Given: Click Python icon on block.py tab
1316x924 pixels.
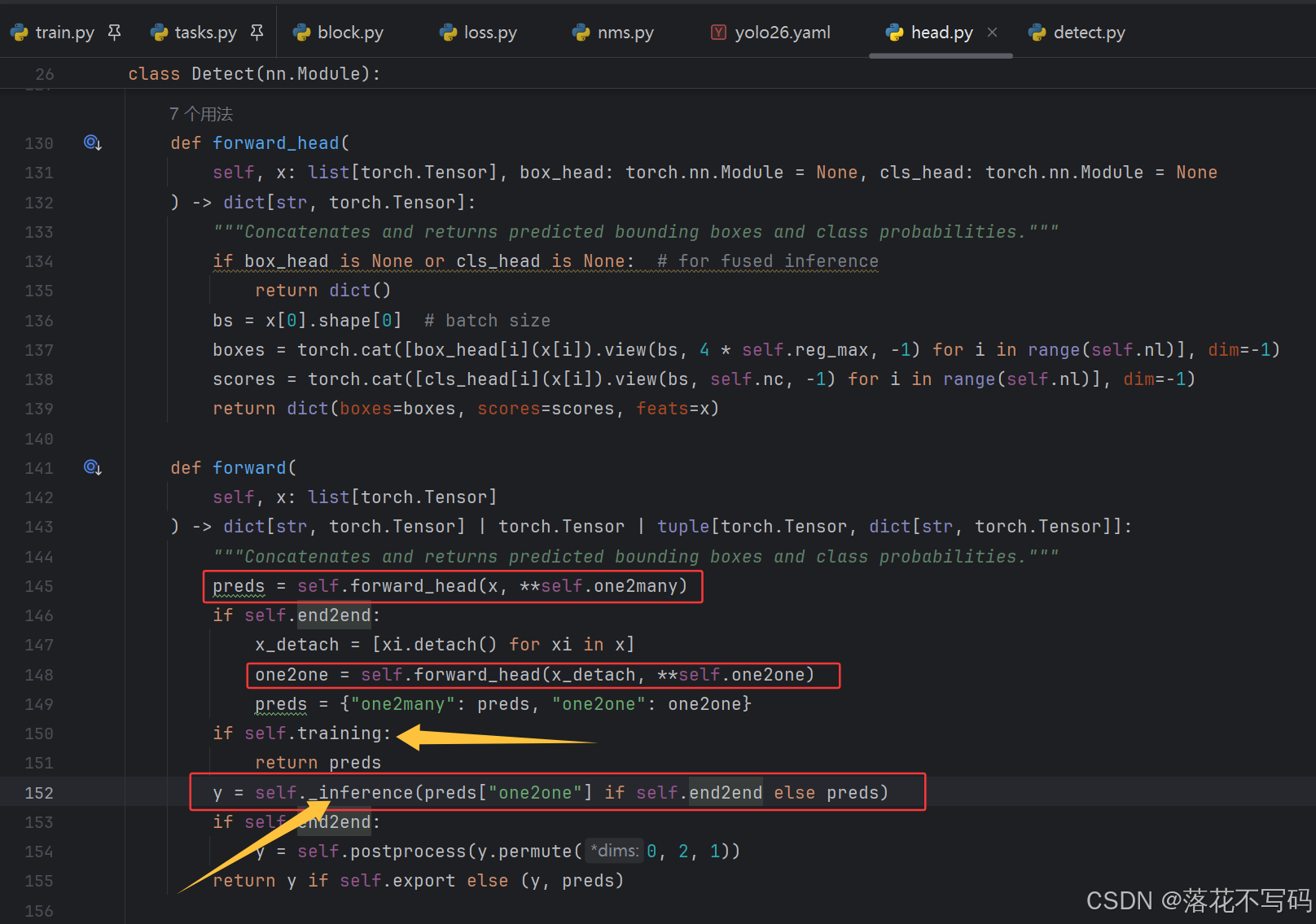Looking at the screenshot, I should (302, 33).
